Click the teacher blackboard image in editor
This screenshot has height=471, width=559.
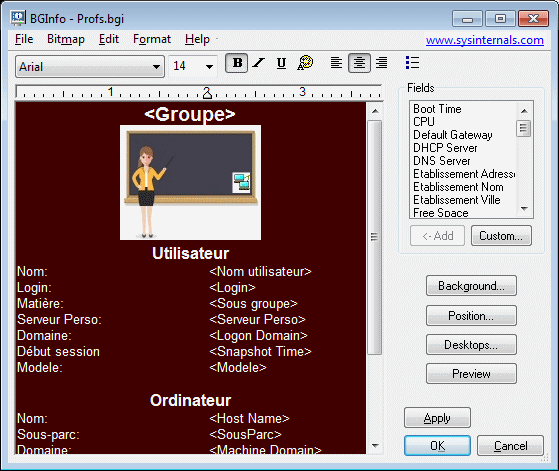[x=190, y=182]
